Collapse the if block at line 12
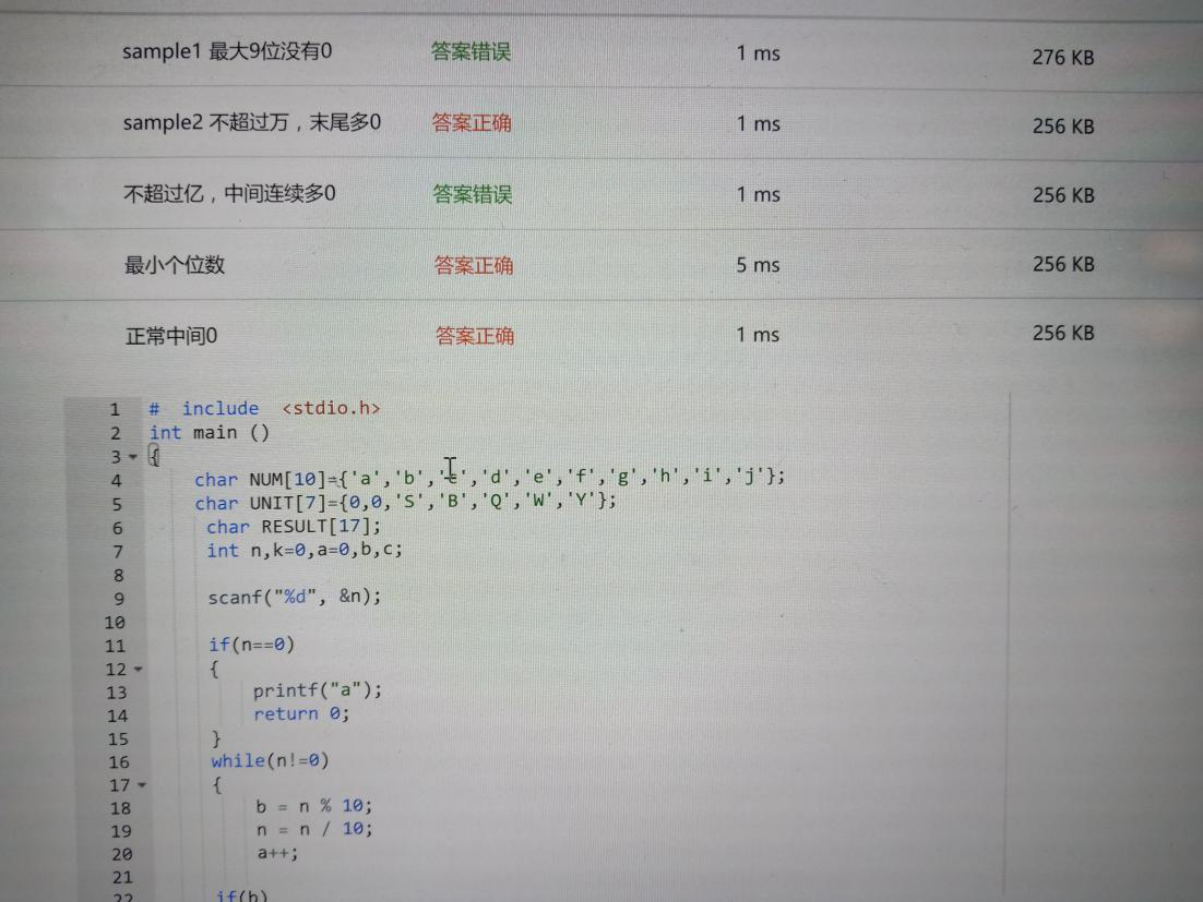Screen dimensions: 1203x902 (137, 669)
